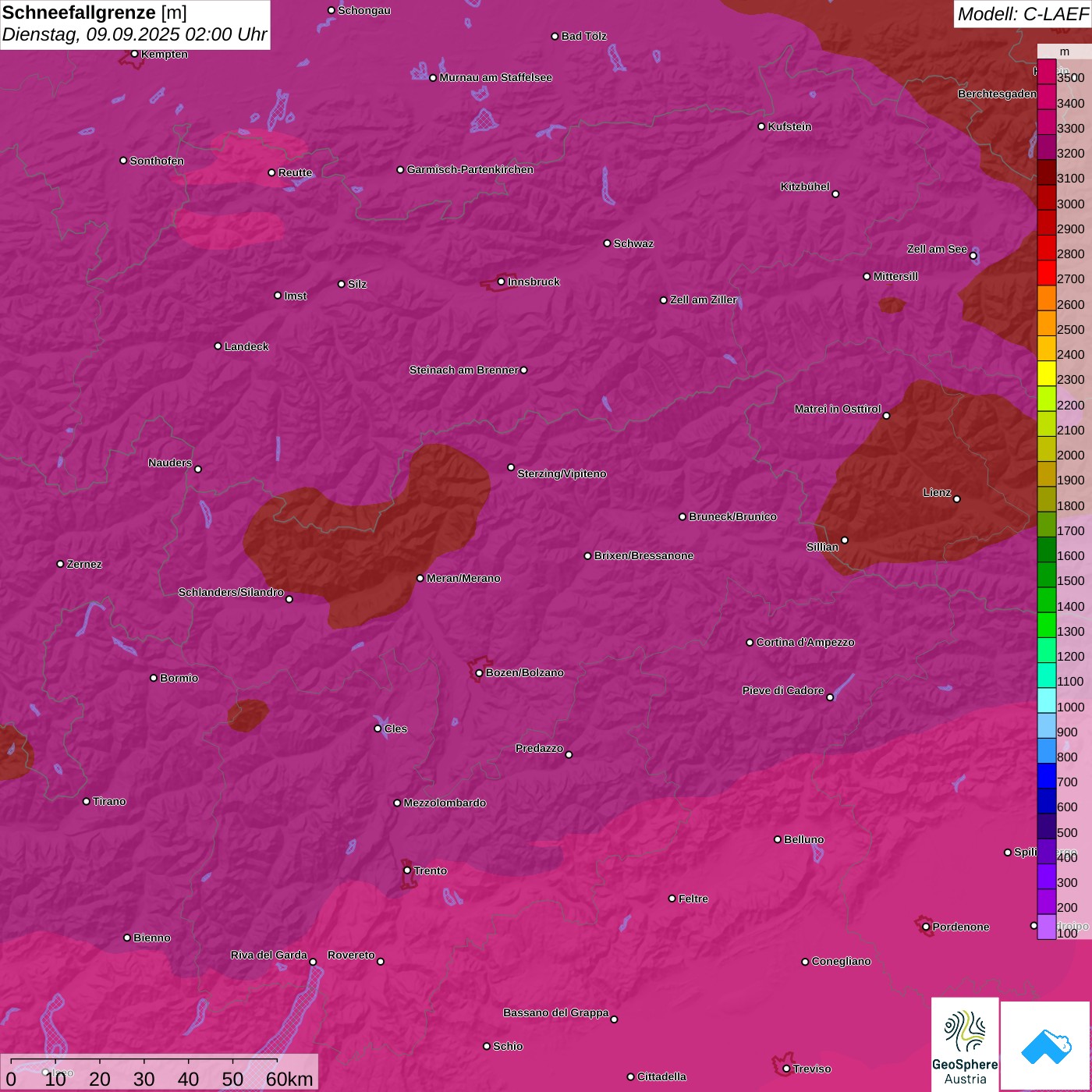The height and width of the screenshot is (1092, 1092).
Task: Select the Rovereto label
Action: tap(351, 955)
